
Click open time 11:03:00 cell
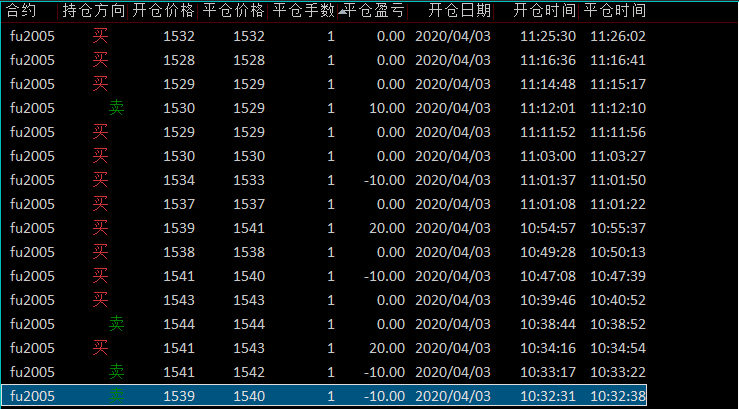pyautogui.click(x=548, y=156)
